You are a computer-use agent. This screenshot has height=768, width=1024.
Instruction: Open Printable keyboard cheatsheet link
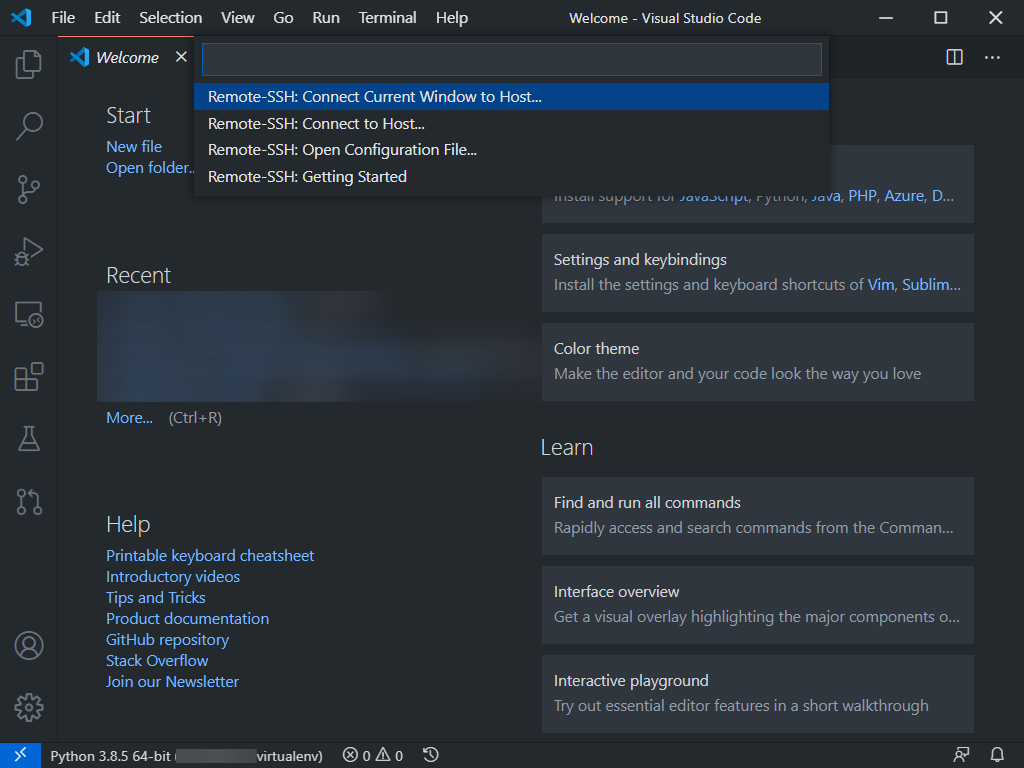click(x=210, y=556)
